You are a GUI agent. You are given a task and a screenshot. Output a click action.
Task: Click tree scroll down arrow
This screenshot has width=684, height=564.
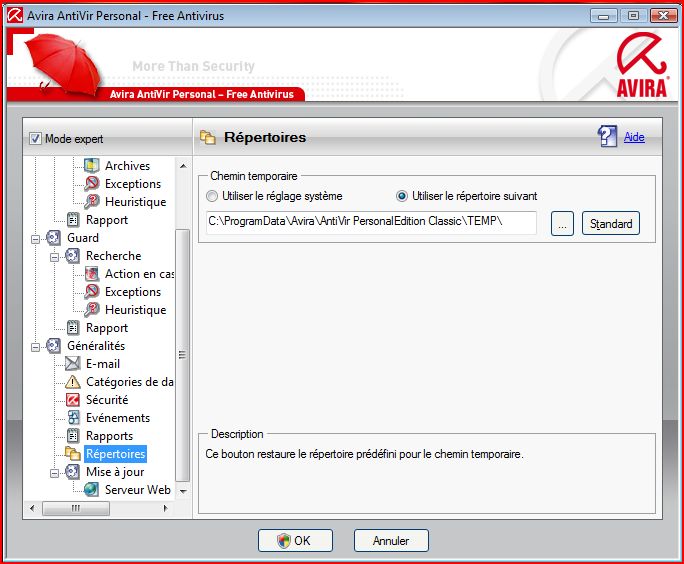[183, 491]
